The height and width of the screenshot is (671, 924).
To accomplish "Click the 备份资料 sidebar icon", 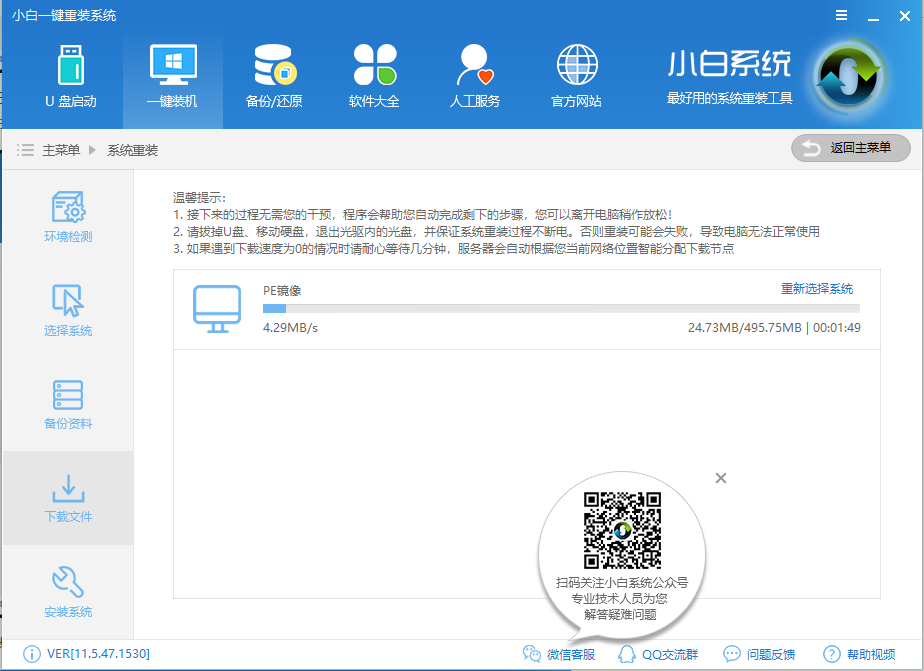I will point(67,396).
